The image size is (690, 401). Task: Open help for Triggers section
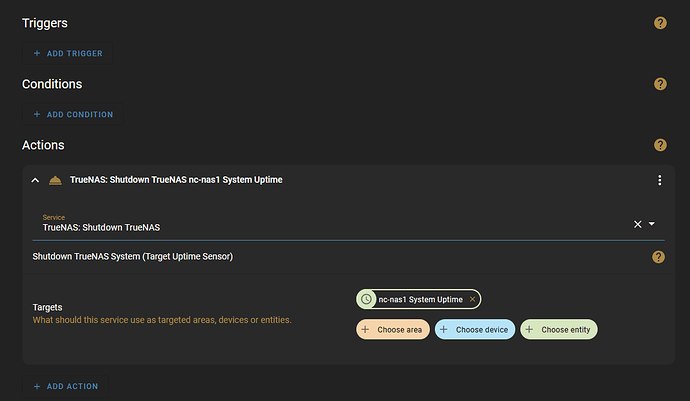[x=660, y=23]
